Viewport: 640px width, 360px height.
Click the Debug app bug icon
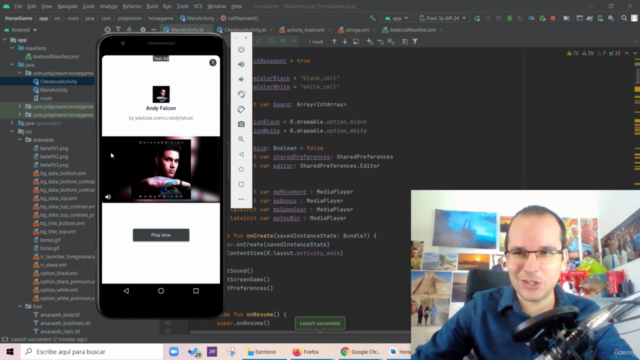[509, 18]
